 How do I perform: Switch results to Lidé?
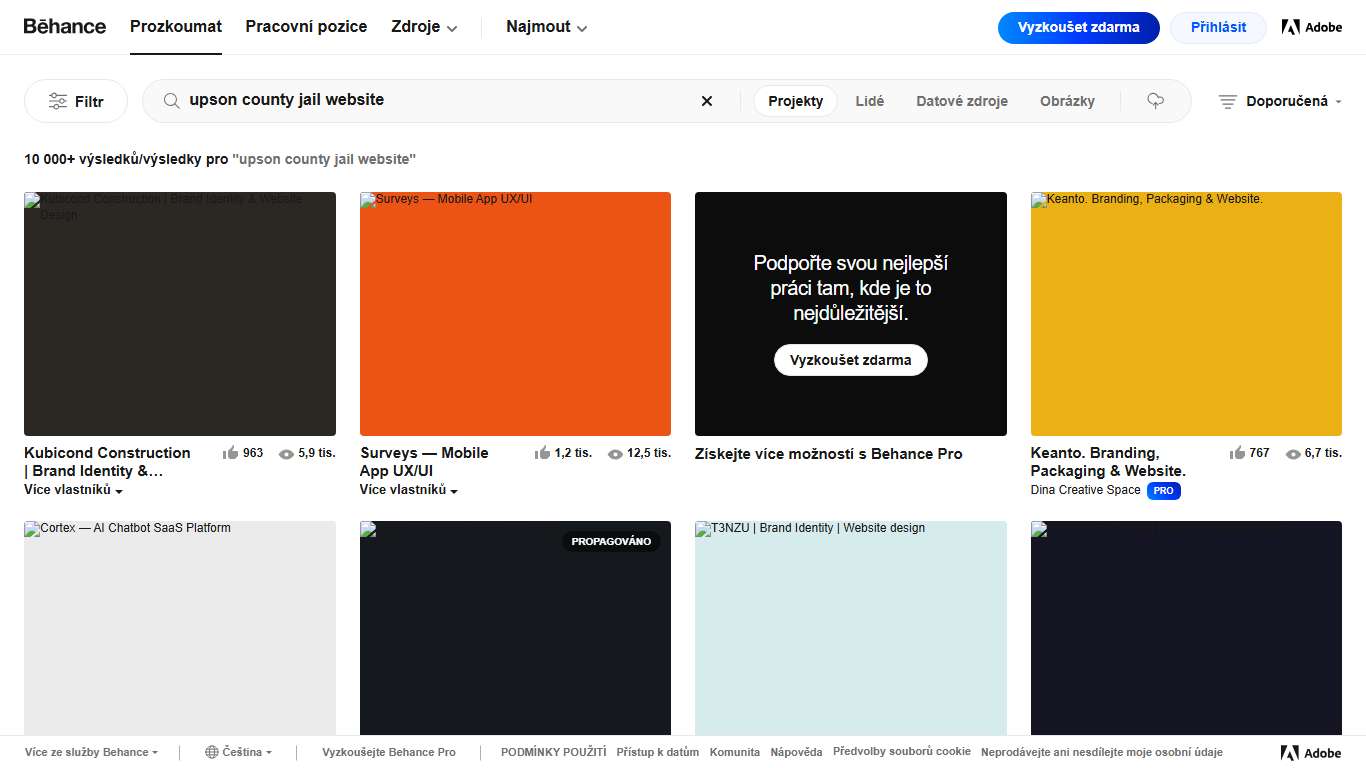869,100
